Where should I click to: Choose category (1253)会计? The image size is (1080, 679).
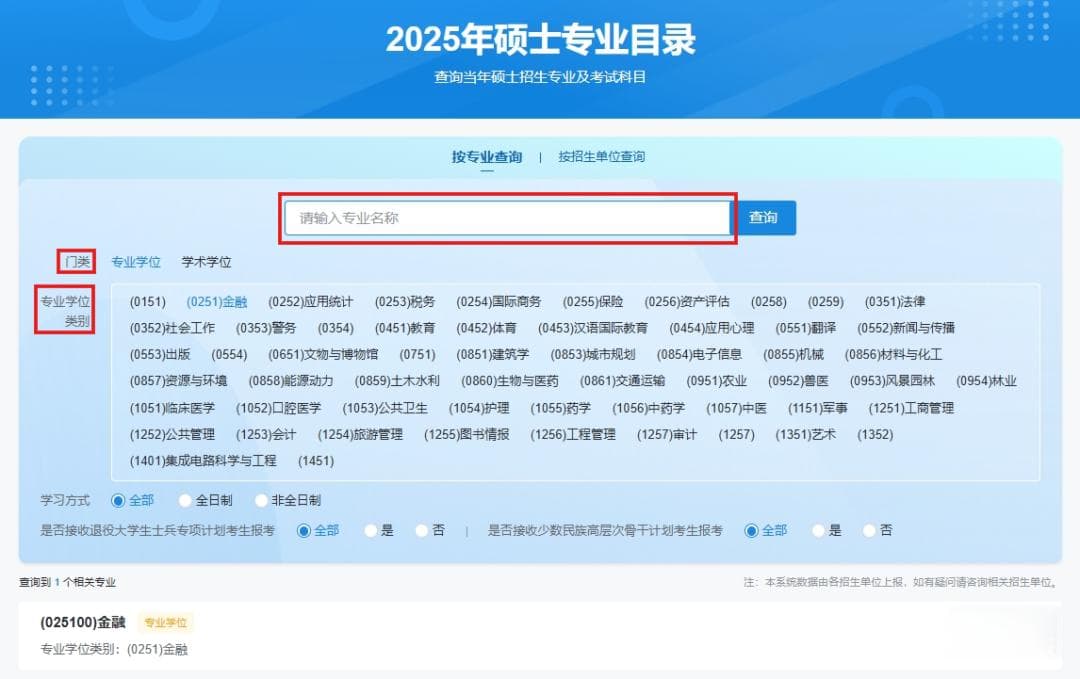266,435
